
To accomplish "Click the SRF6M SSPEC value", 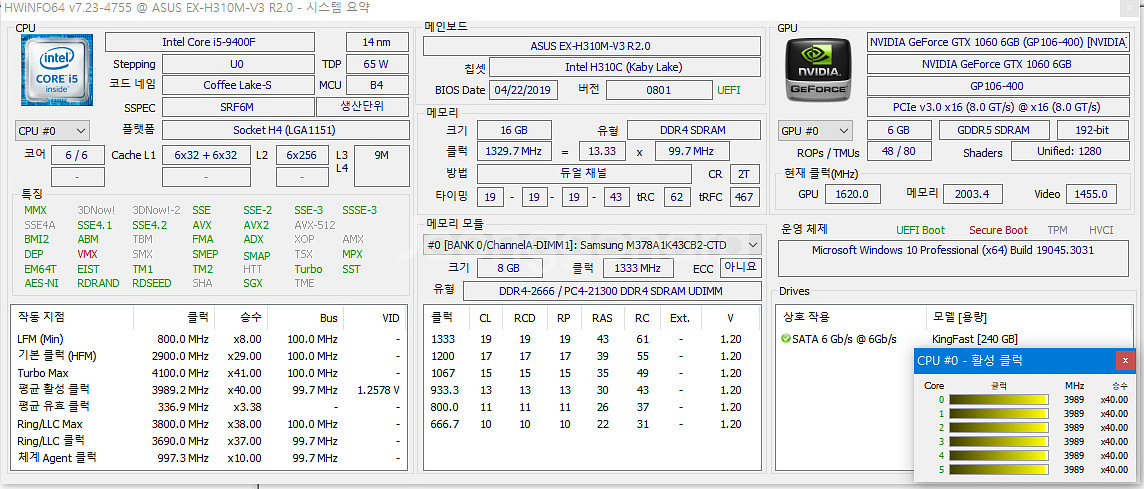I will pos(237,107).
